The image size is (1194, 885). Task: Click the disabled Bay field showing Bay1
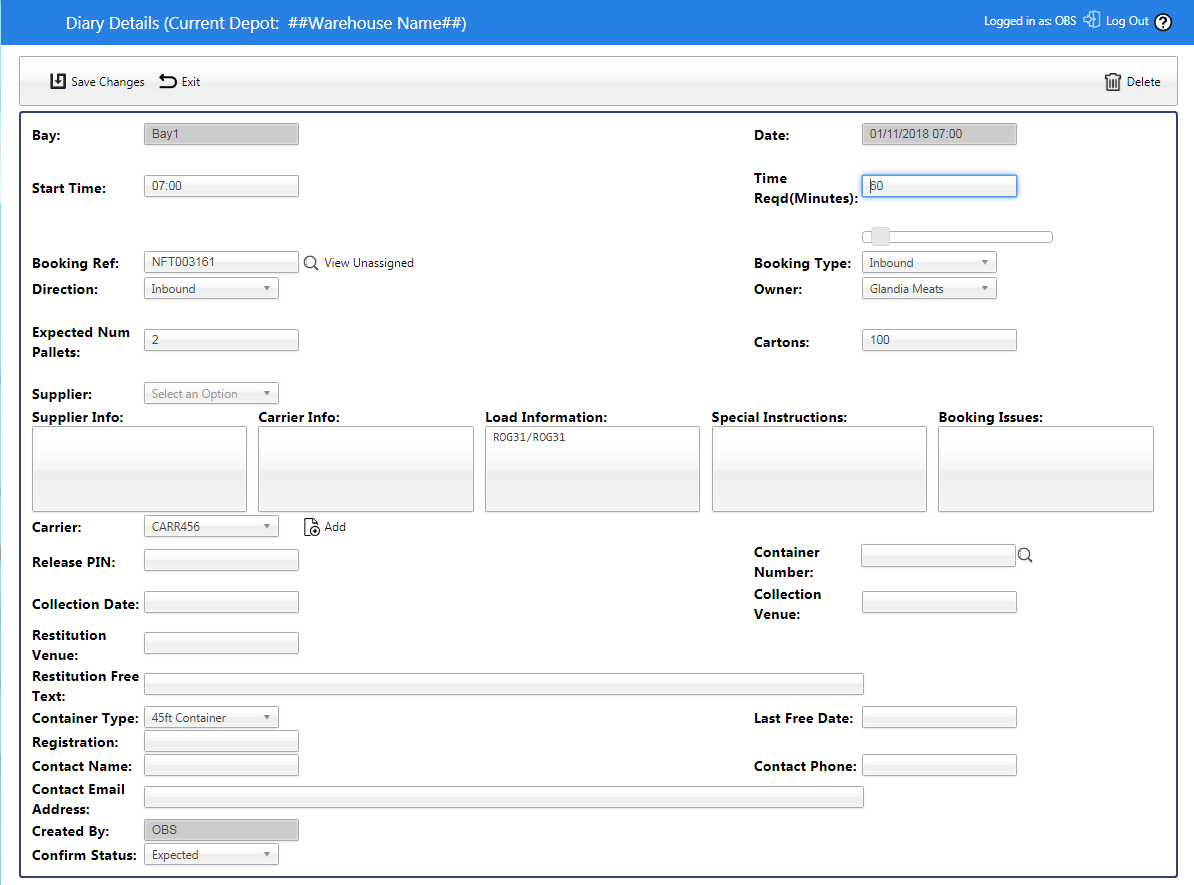(x=221, y=134)
